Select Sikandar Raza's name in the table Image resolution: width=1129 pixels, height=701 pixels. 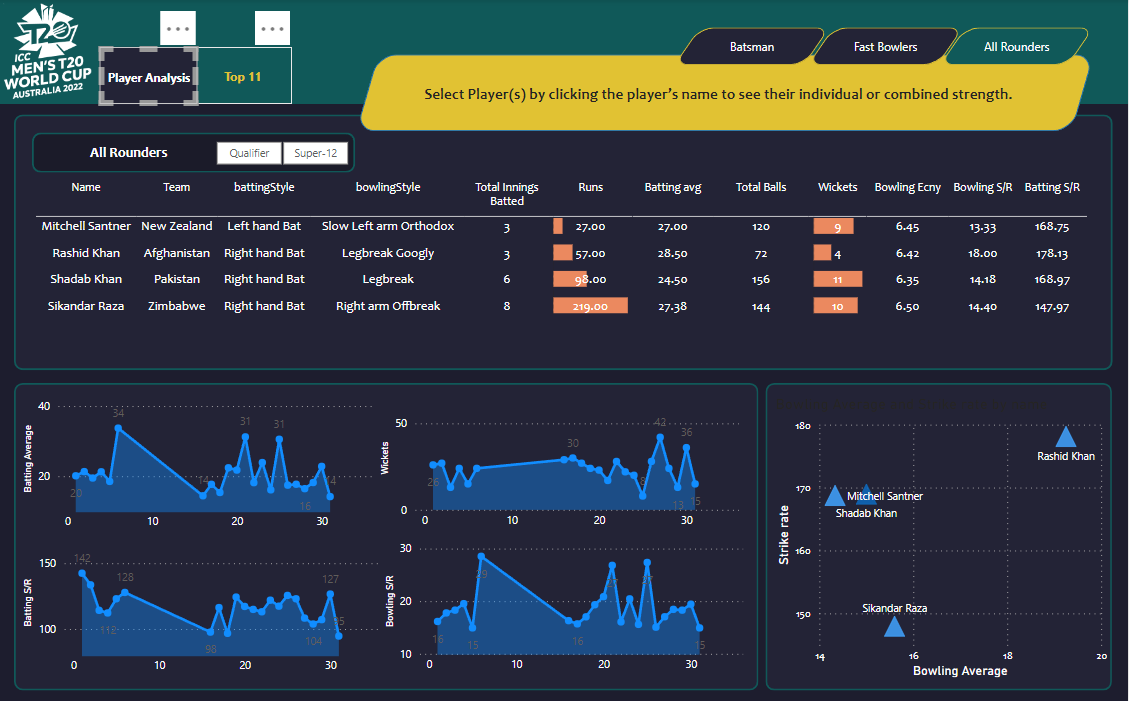86,306
